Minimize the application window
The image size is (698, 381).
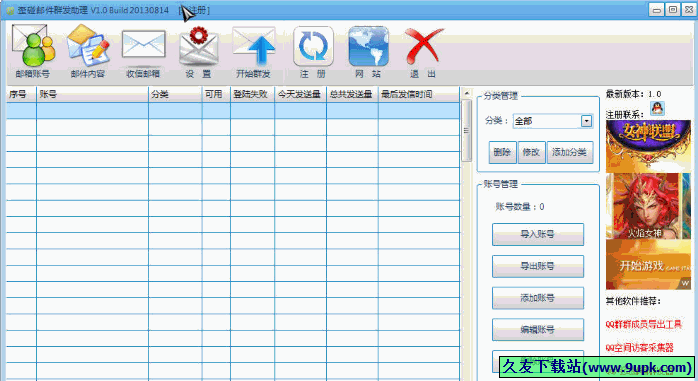(x=656, y=10)
